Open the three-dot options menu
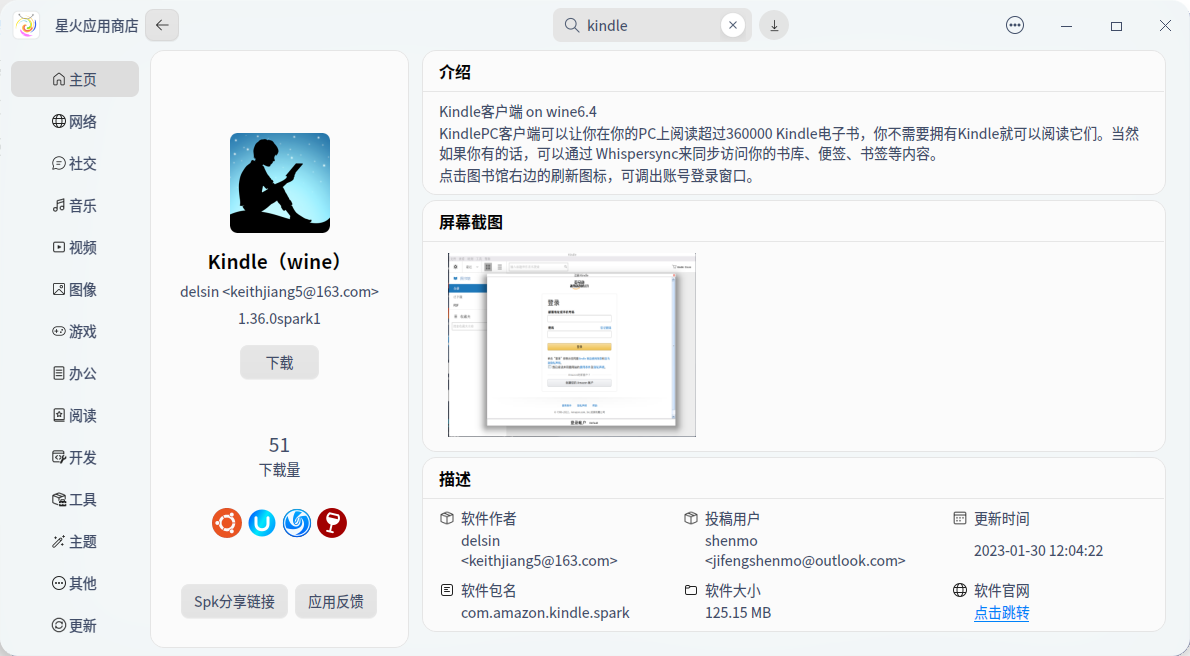 1015,25
